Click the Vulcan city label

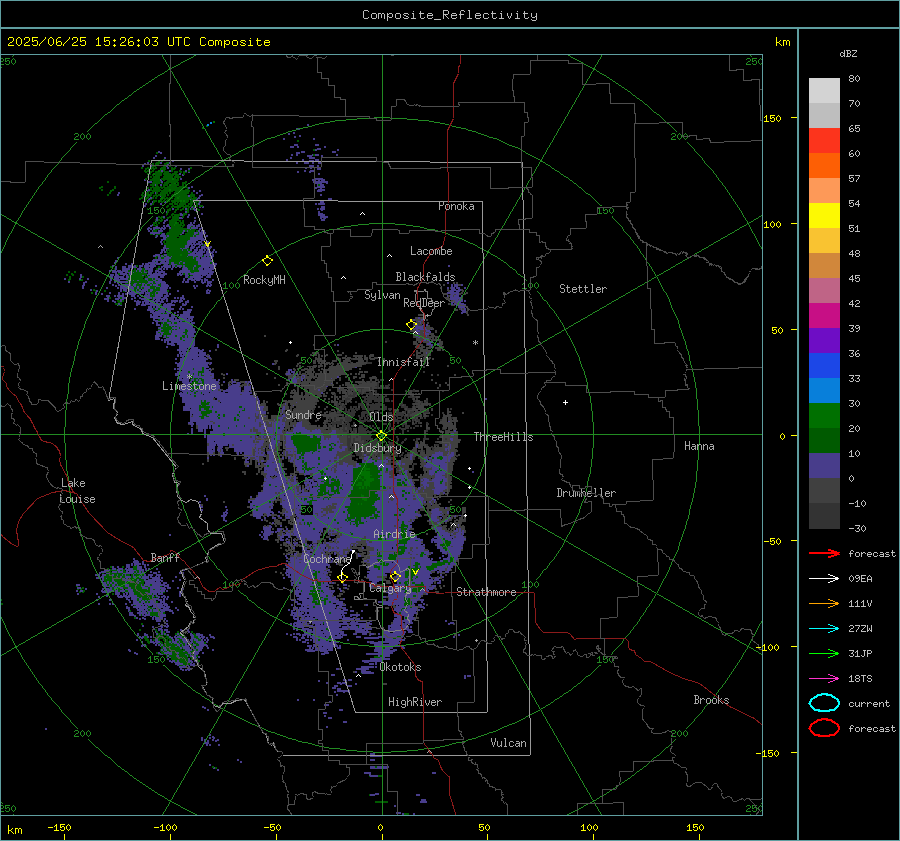point(508,743)
